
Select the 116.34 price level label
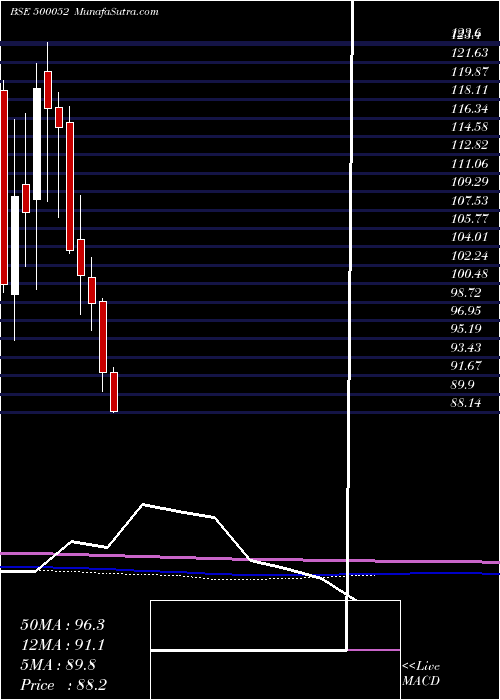[x=470, y=108]
